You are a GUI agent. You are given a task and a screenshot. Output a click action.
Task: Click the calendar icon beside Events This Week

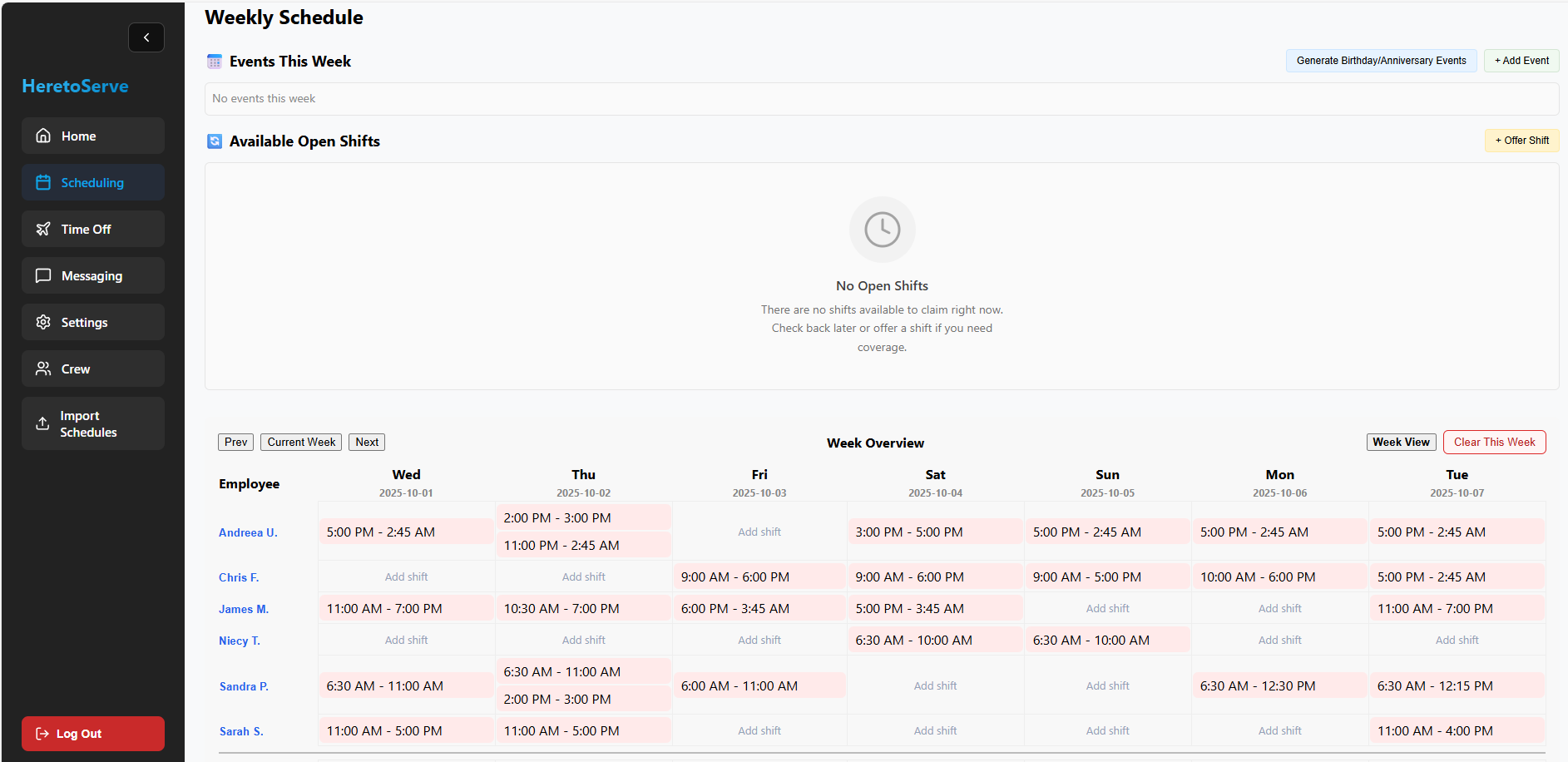coord(215,61)
